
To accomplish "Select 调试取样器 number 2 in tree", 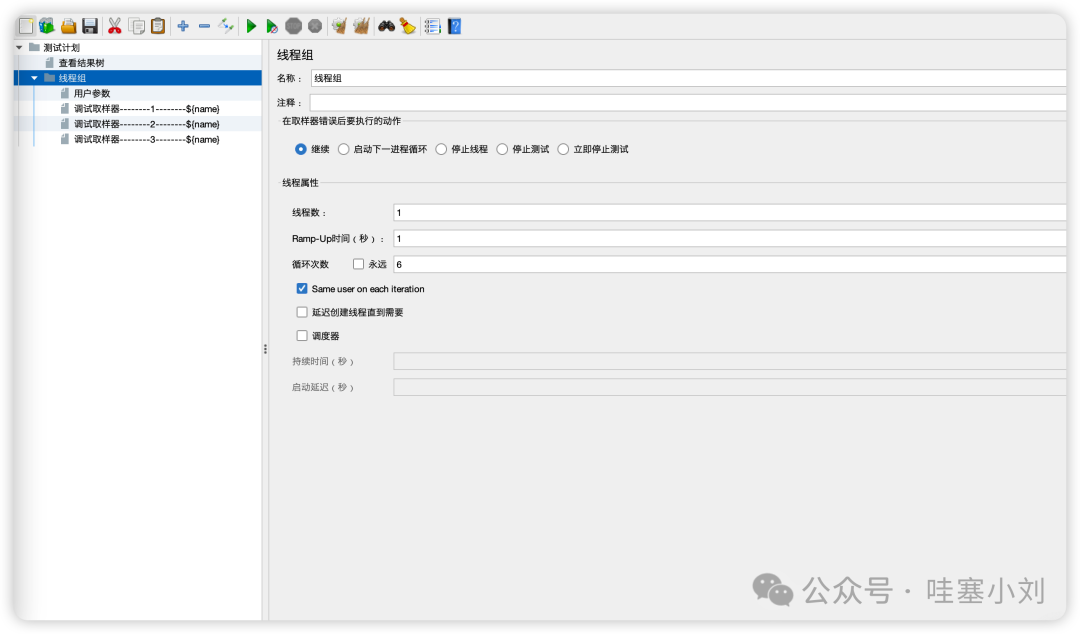I will click(x=147, y=124).
